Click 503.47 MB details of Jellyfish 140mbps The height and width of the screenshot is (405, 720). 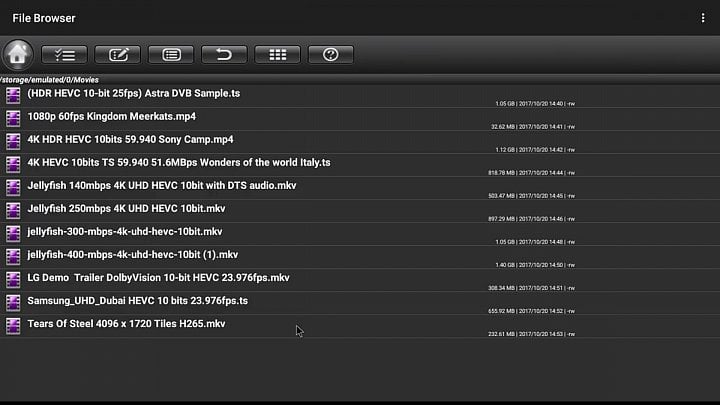[531, 196]
